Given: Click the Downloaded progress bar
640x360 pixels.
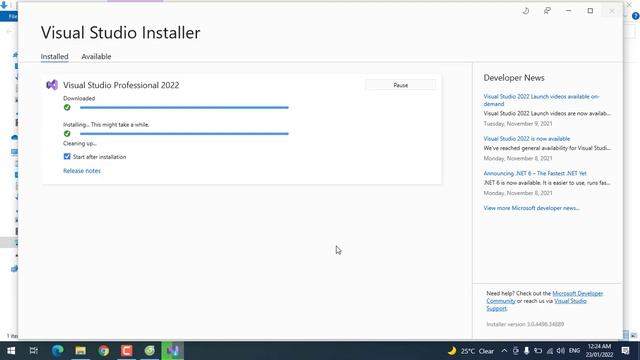Looking at the screenshot, I should click(x=184, y=107).
